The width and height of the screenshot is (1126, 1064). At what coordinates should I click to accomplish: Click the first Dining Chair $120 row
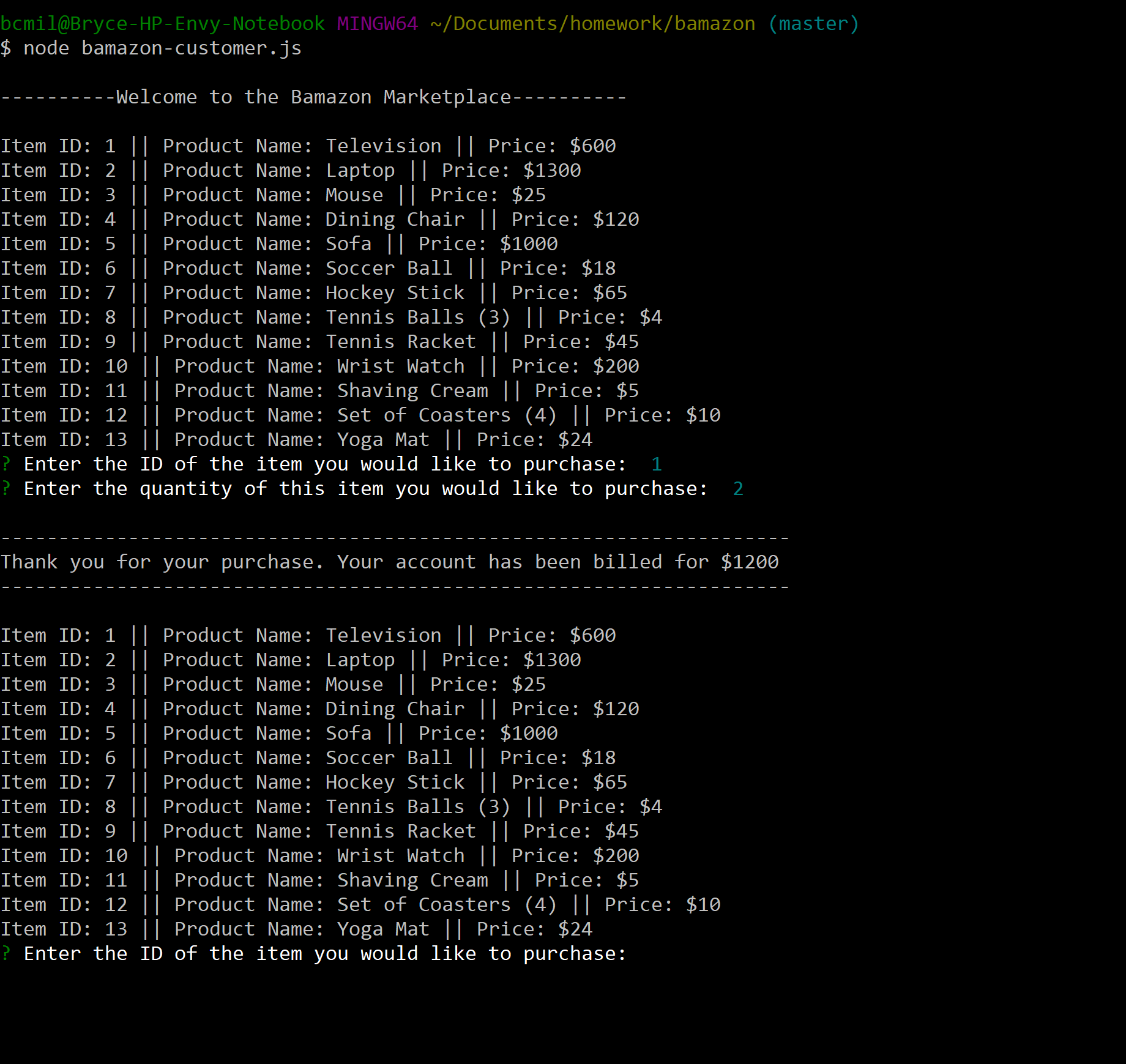click(319, 220)
